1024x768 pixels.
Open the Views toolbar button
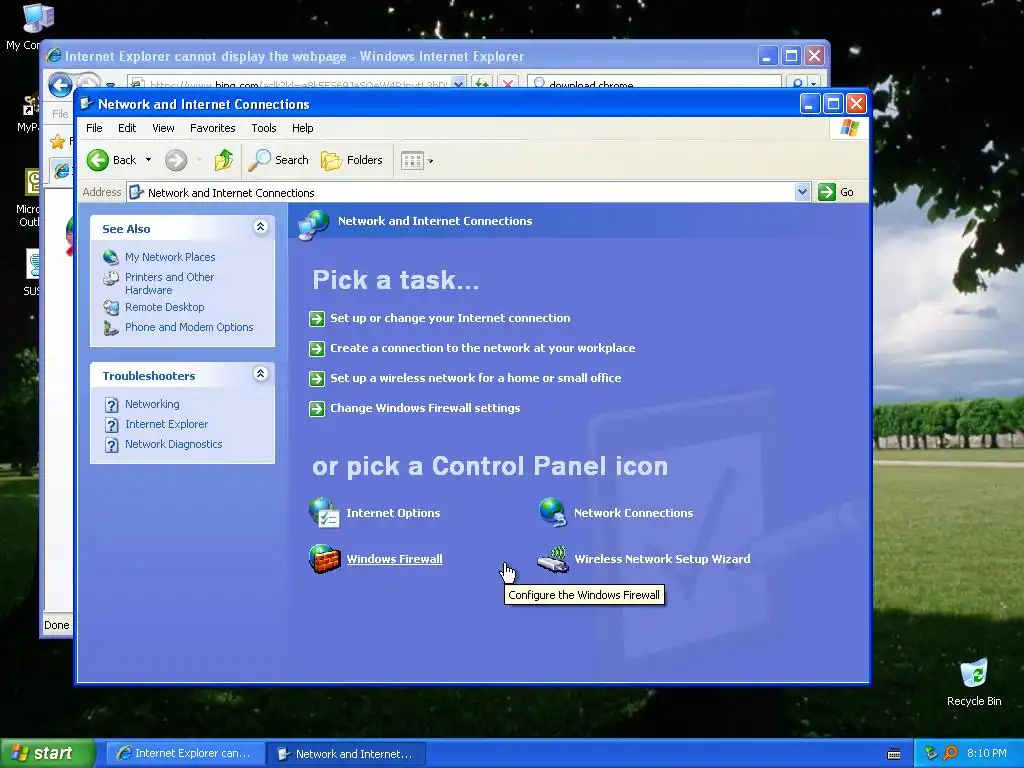[x=417, y=160]
